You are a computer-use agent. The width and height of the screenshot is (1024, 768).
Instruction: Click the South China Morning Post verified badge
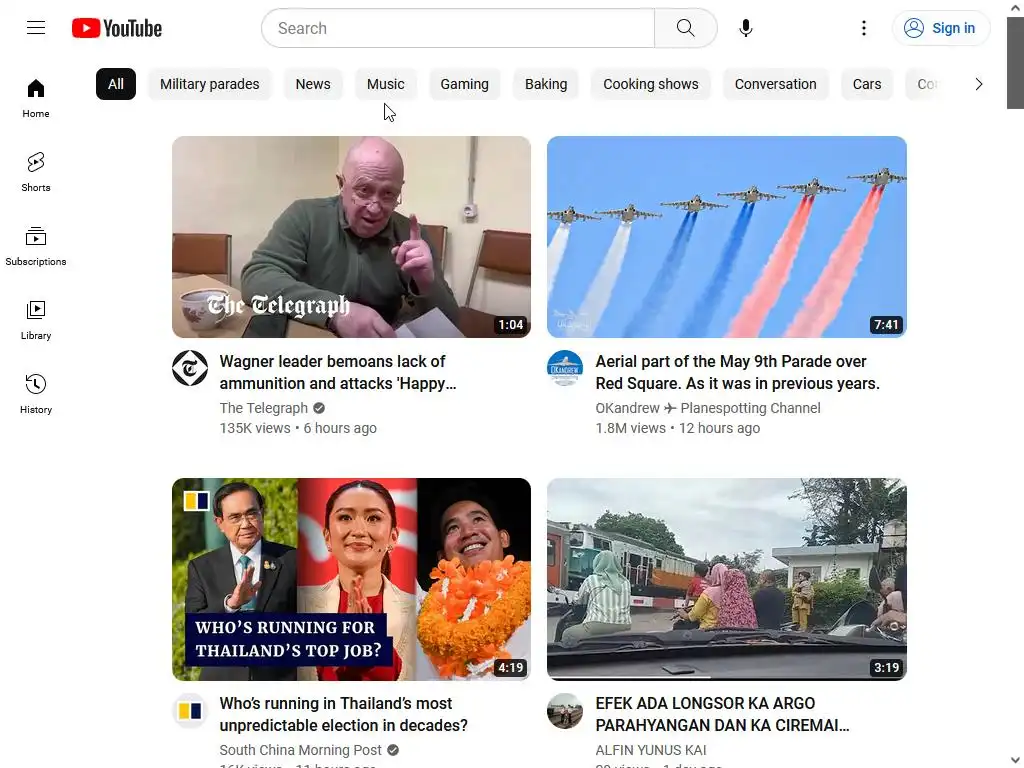(x=393, y=750)
